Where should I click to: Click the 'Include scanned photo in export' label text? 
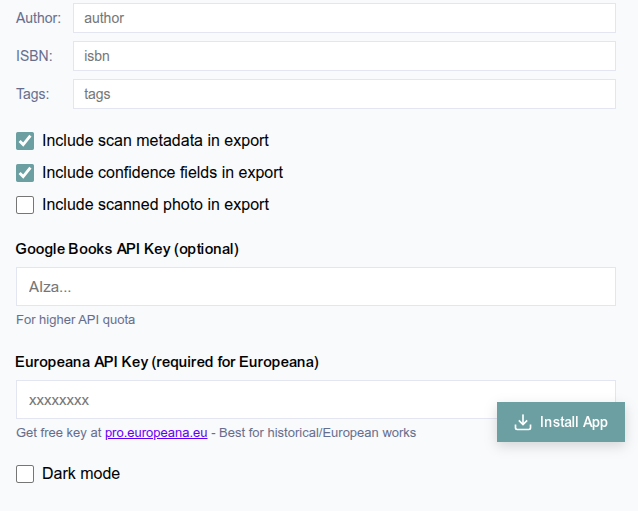pos(155,204)
